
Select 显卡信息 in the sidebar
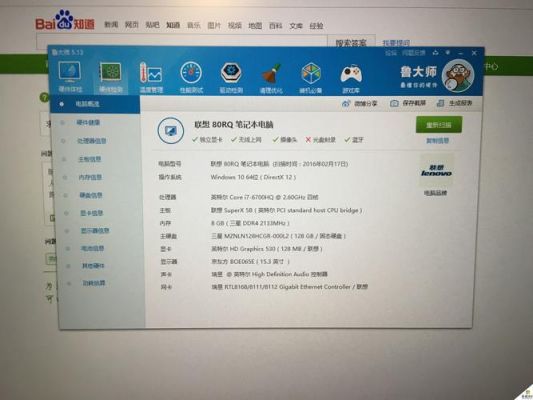click(x=91, y=213)
